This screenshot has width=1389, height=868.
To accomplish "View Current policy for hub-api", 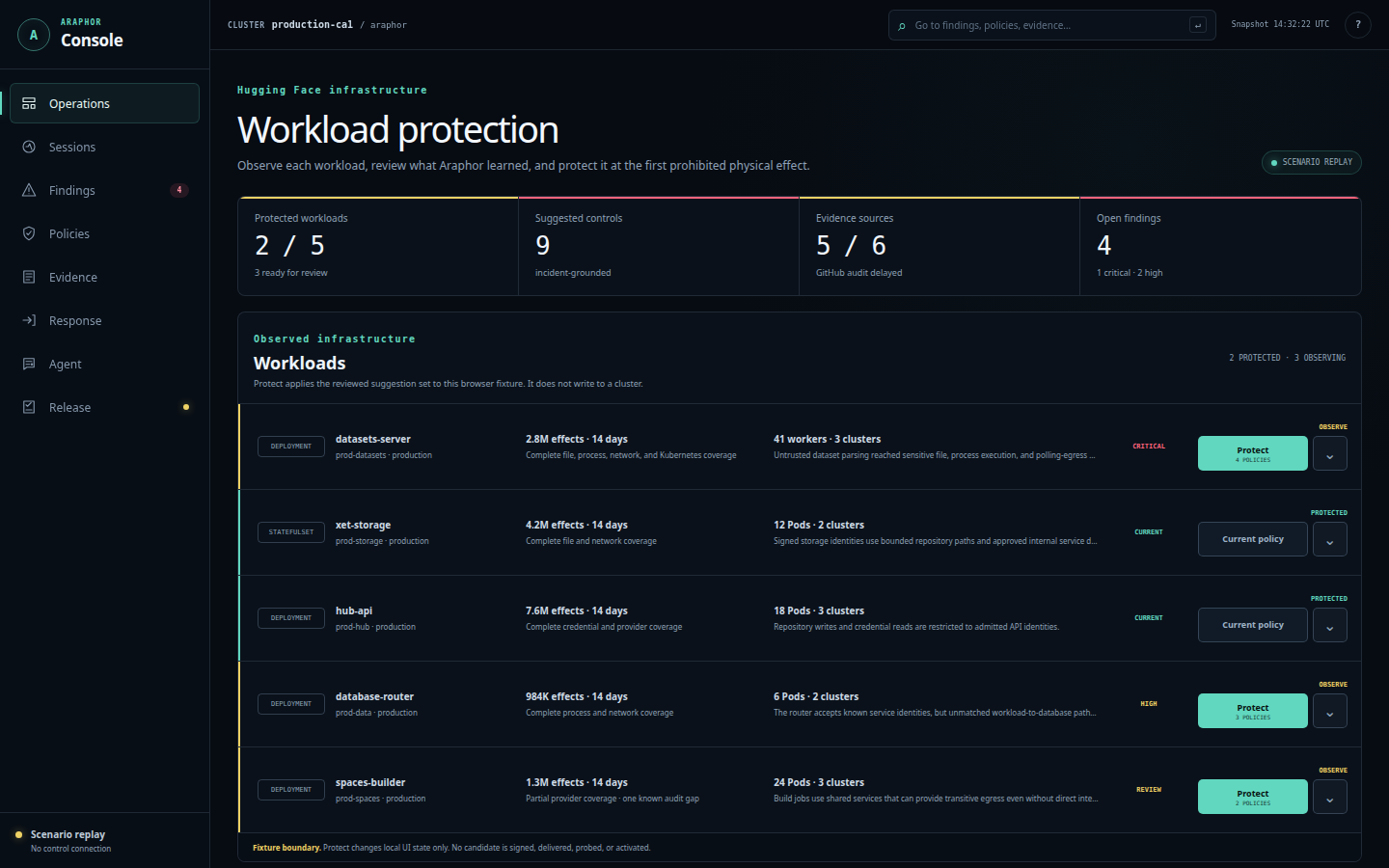I will [1253, 625].
